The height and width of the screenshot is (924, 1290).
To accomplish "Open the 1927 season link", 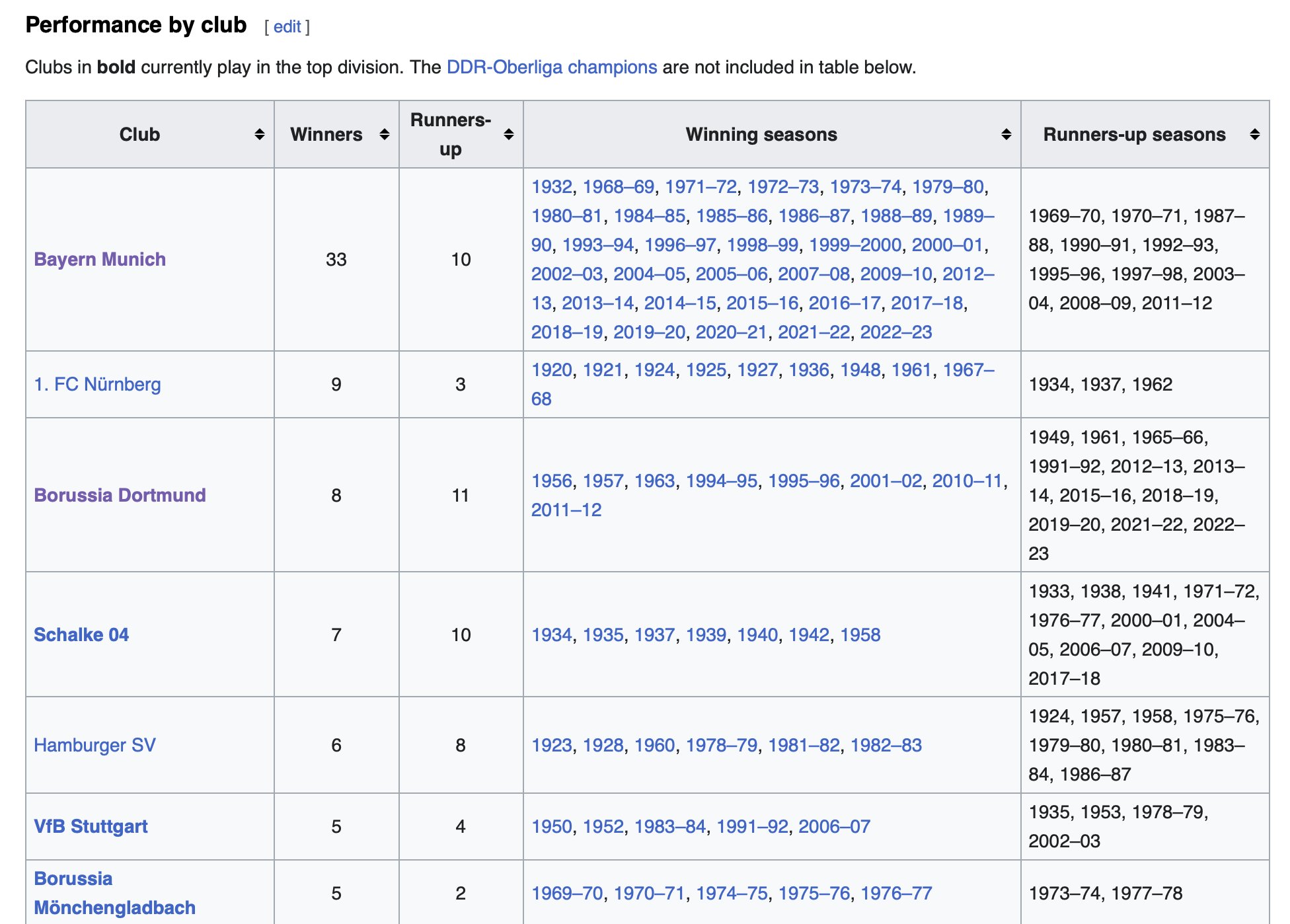I will [757, 369].
